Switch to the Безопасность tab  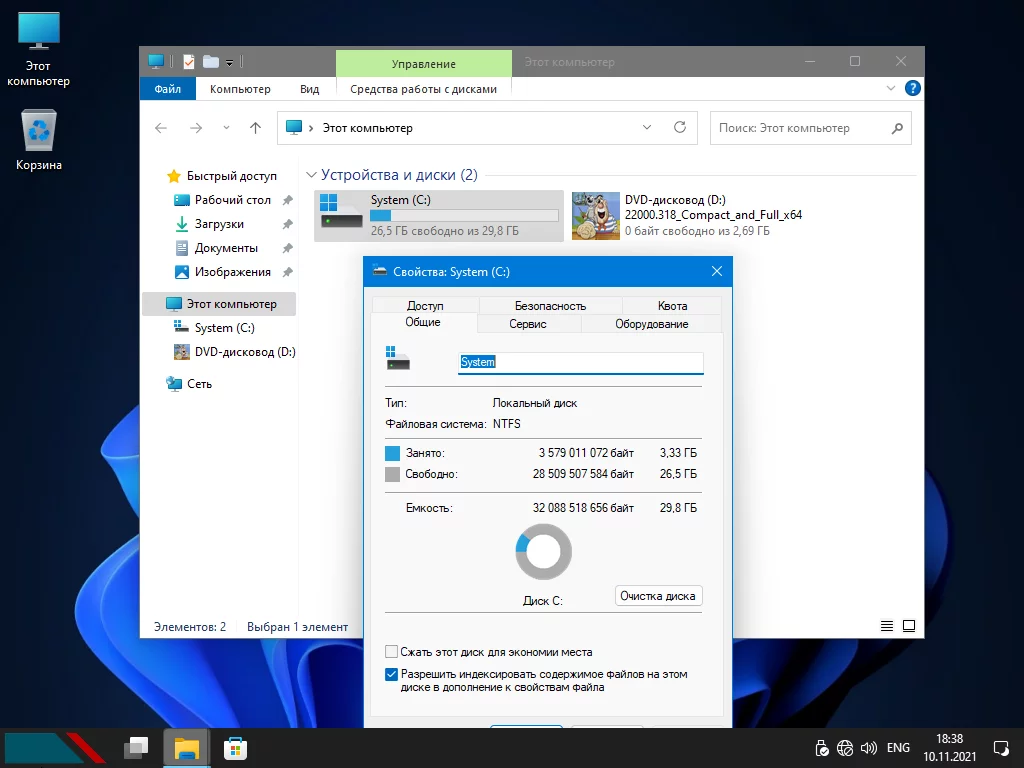(550, 306)
